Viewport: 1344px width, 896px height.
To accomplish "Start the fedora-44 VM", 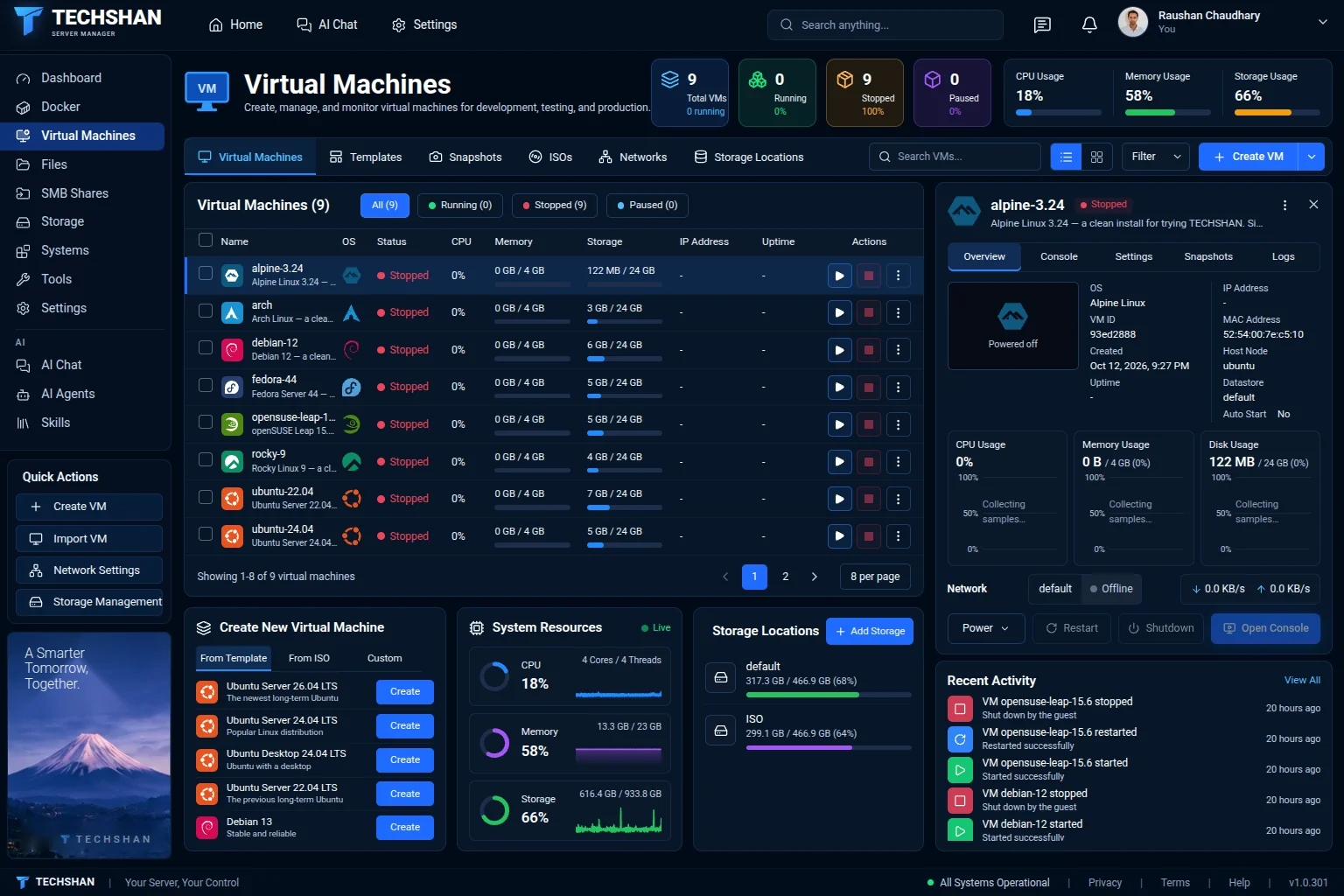I will (x=839, y=387).
